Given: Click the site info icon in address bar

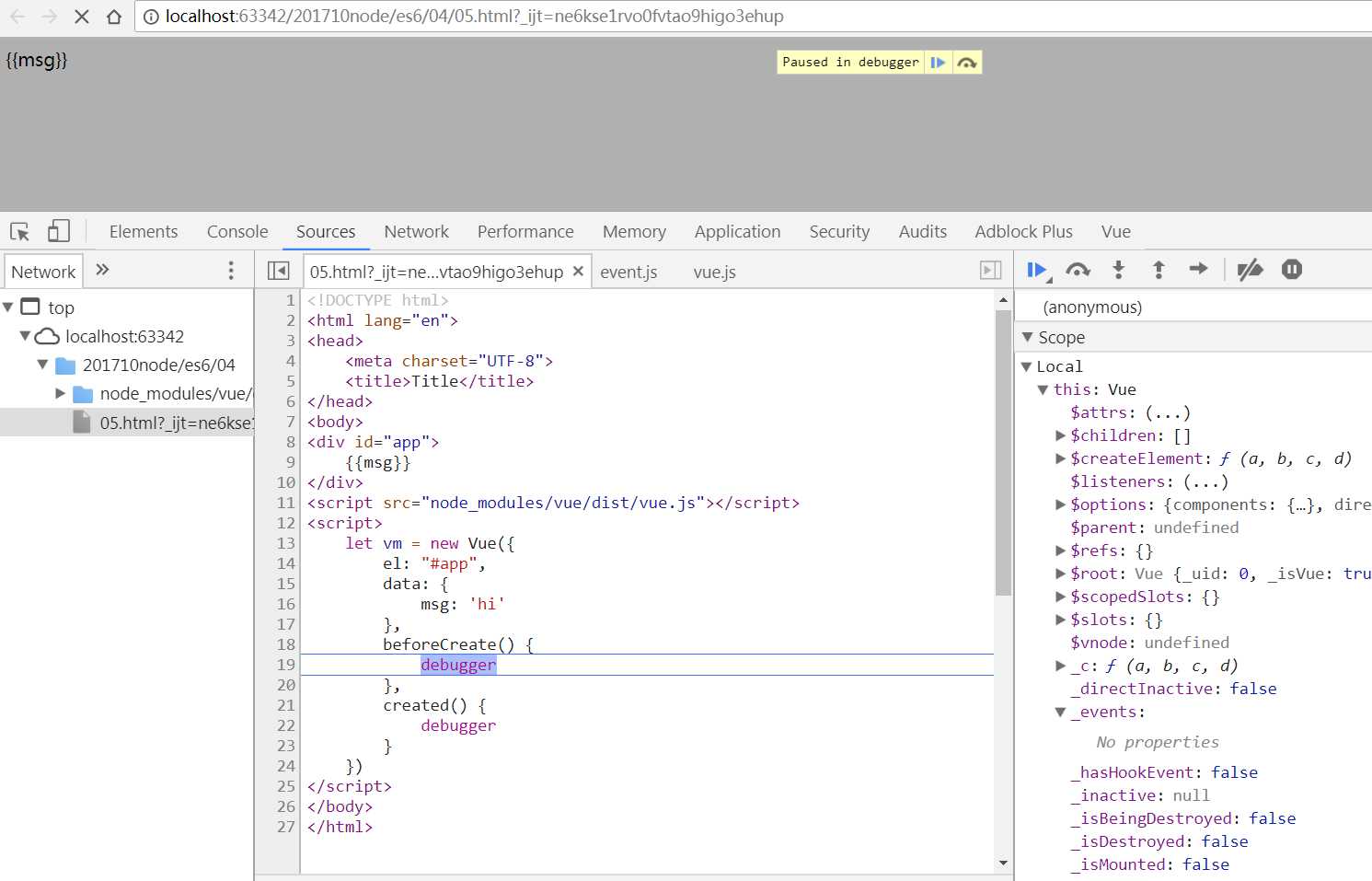Looking at the screenshot, I should pyautogui.click(x=151, y=17).
